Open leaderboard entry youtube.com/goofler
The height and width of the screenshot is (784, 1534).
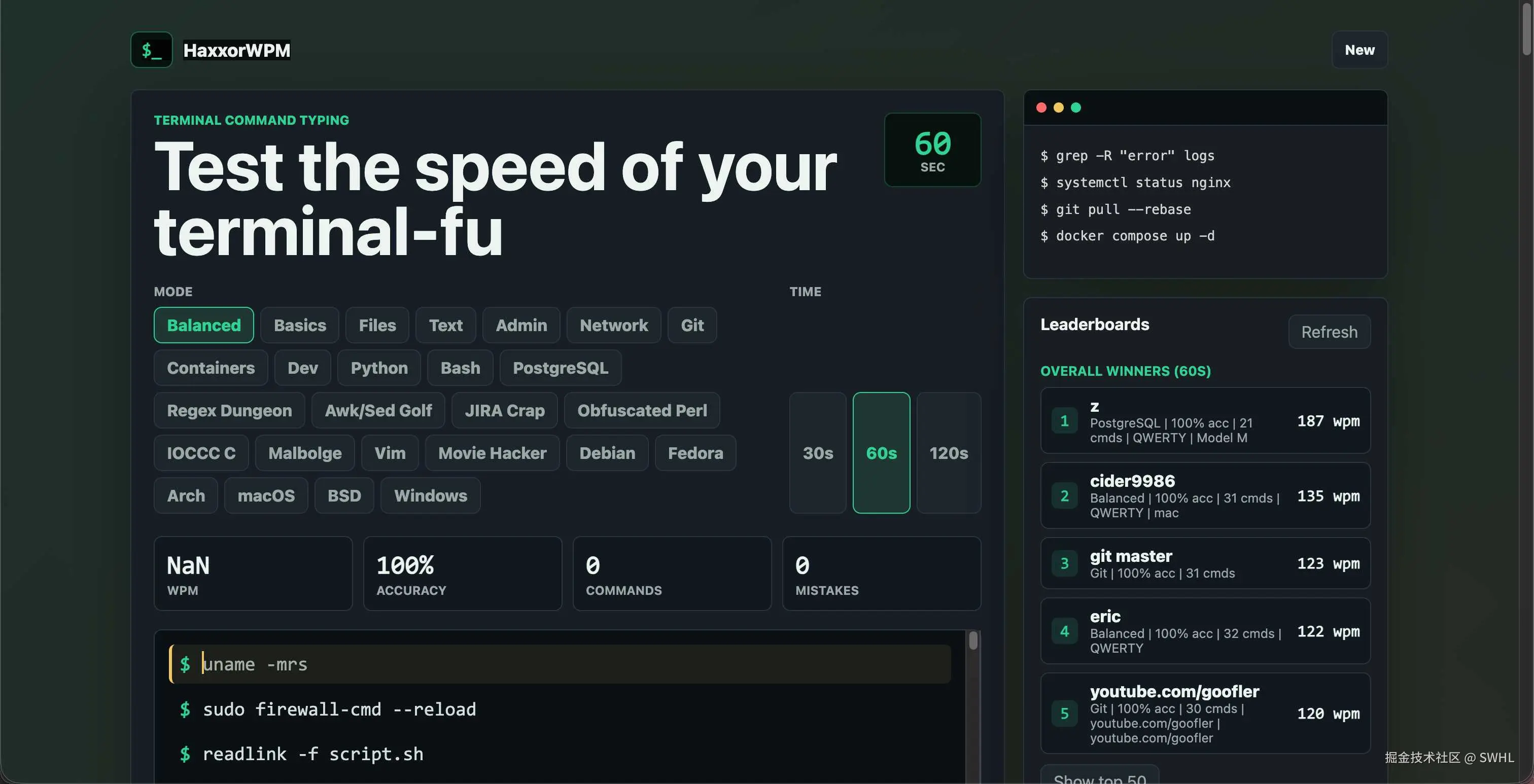click(1205, 713)
